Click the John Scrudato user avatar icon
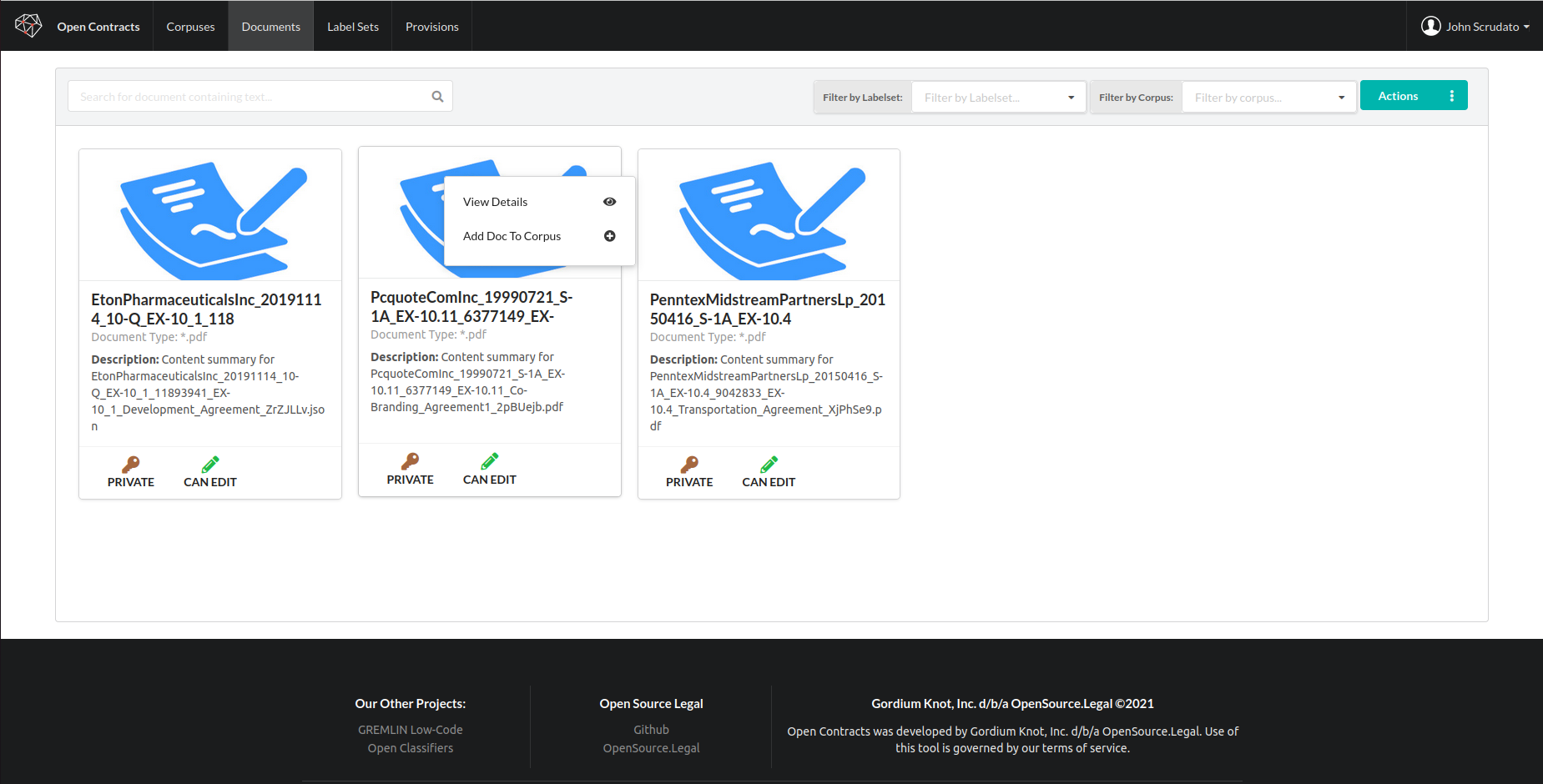This screenshot has width=1543, height=784. [1431, 26]
